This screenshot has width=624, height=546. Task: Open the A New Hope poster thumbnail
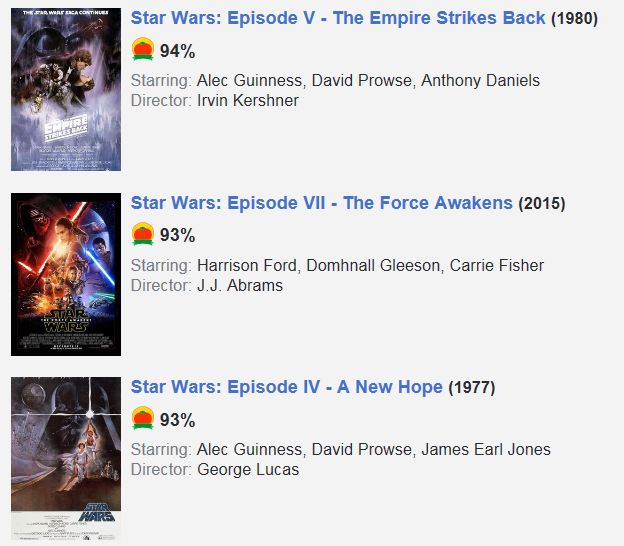tap(66, 459)
